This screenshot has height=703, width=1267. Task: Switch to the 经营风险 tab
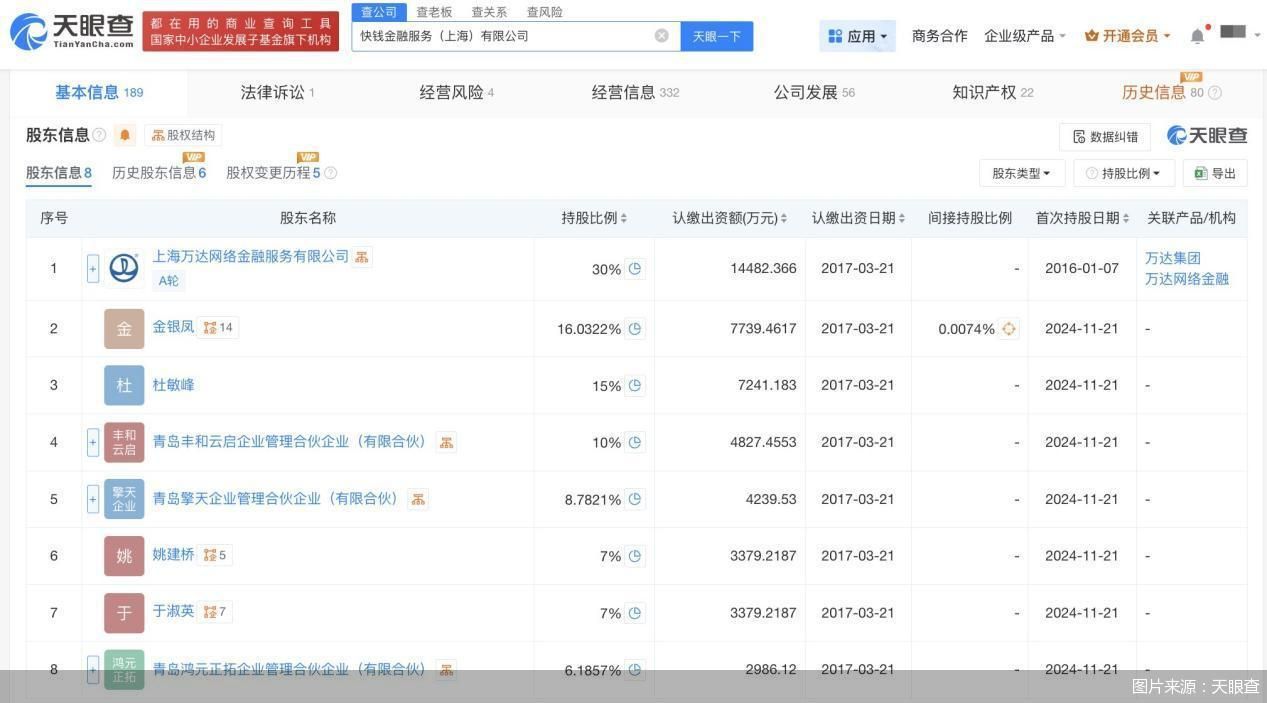[x=457, y=93]
